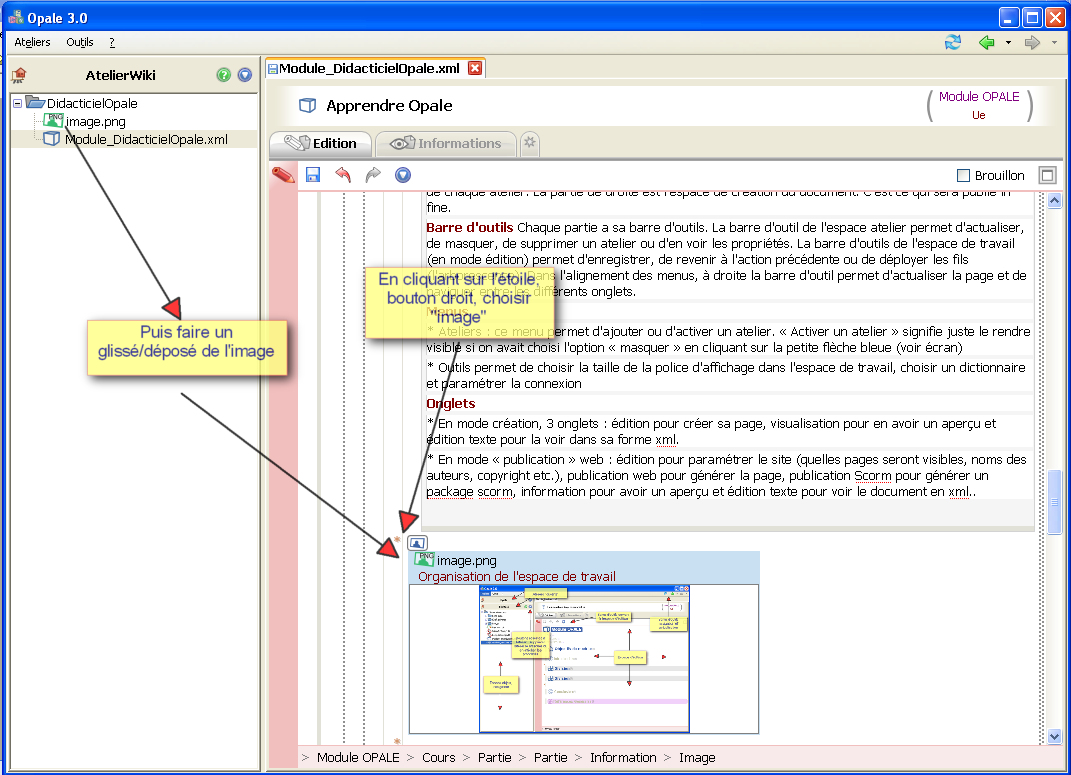Click the small image icon above image.png block

[417, 543]
